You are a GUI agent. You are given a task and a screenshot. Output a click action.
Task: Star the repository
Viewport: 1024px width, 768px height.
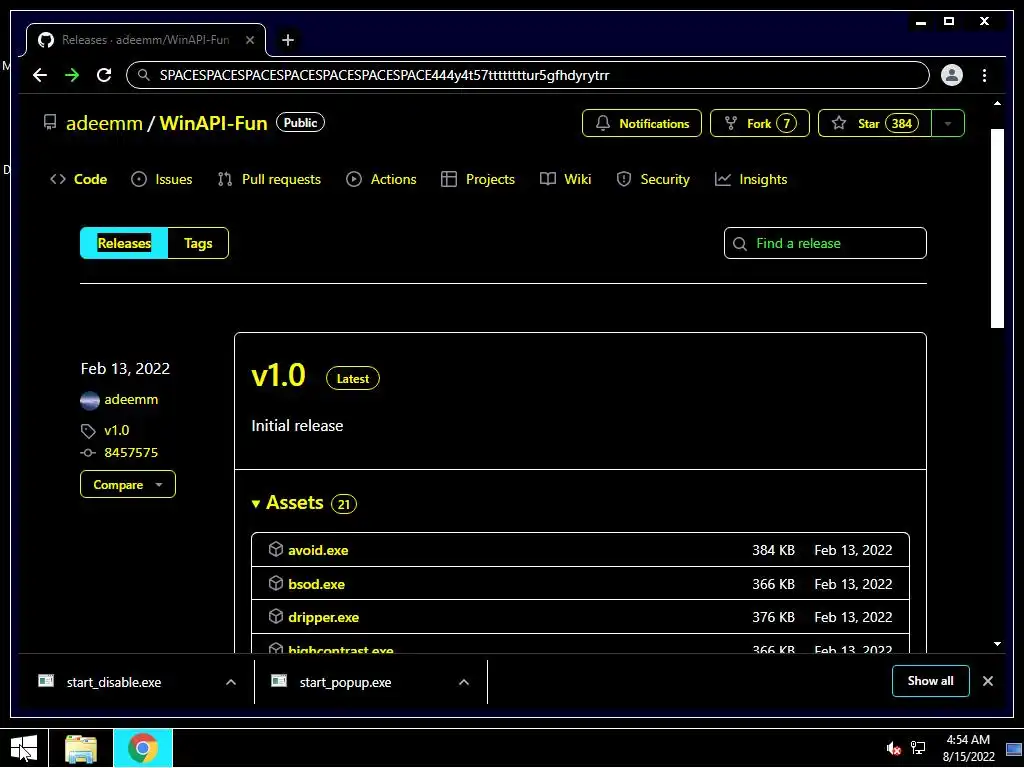[874, 123]
